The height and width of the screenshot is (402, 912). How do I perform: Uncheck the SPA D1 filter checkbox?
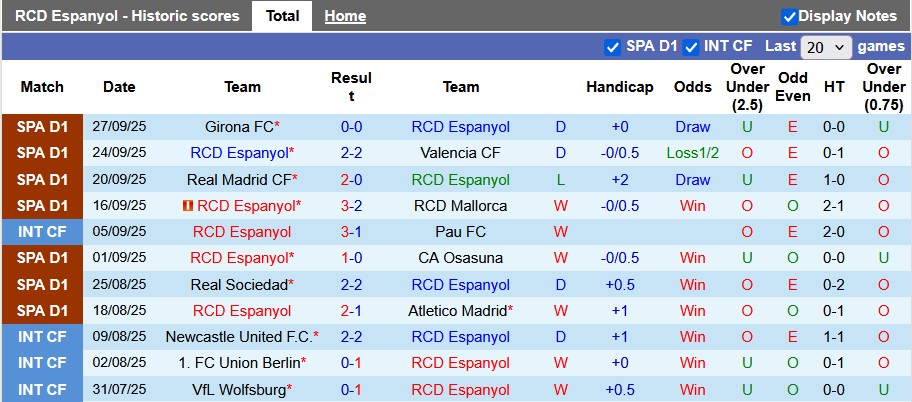pos(613,46)
